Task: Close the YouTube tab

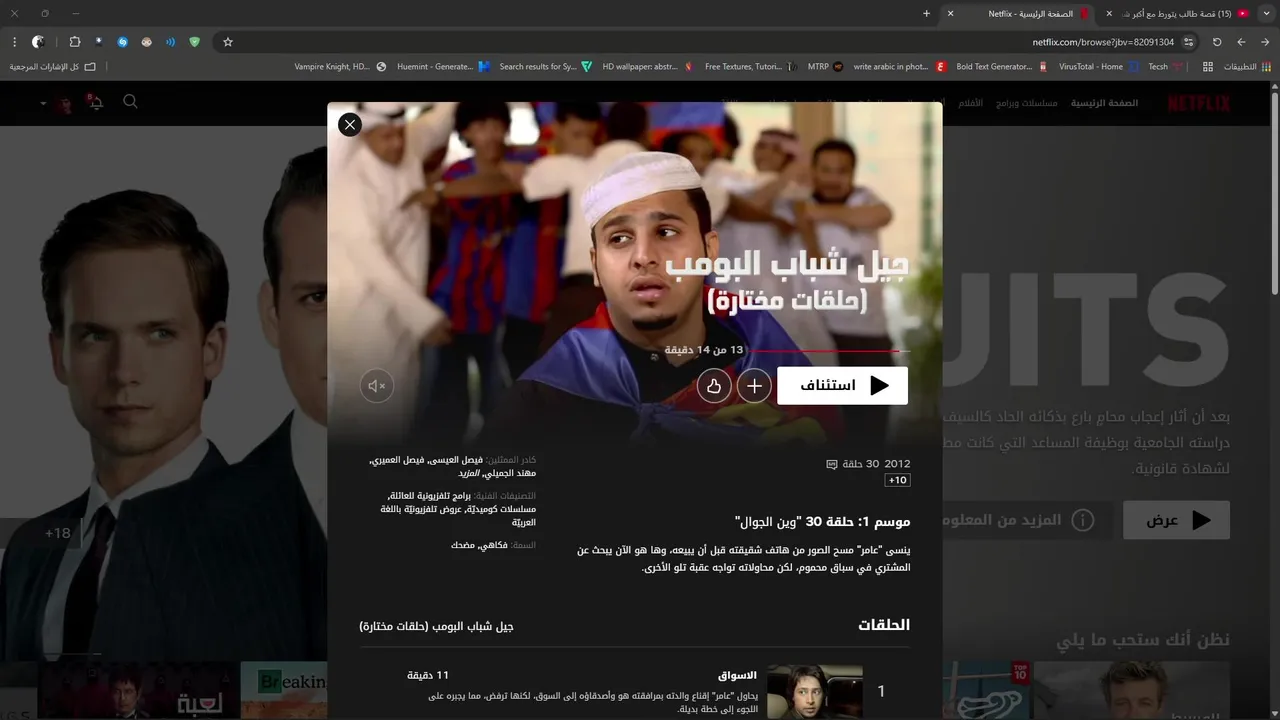Action: click(1109, 14)
